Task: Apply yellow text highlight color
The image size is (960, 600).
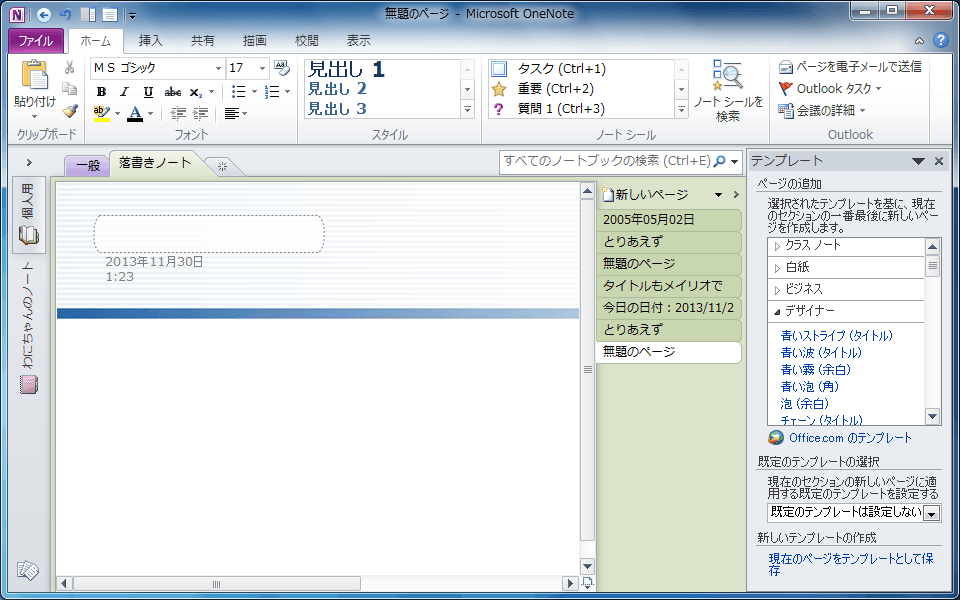Action: pos(102,113)
